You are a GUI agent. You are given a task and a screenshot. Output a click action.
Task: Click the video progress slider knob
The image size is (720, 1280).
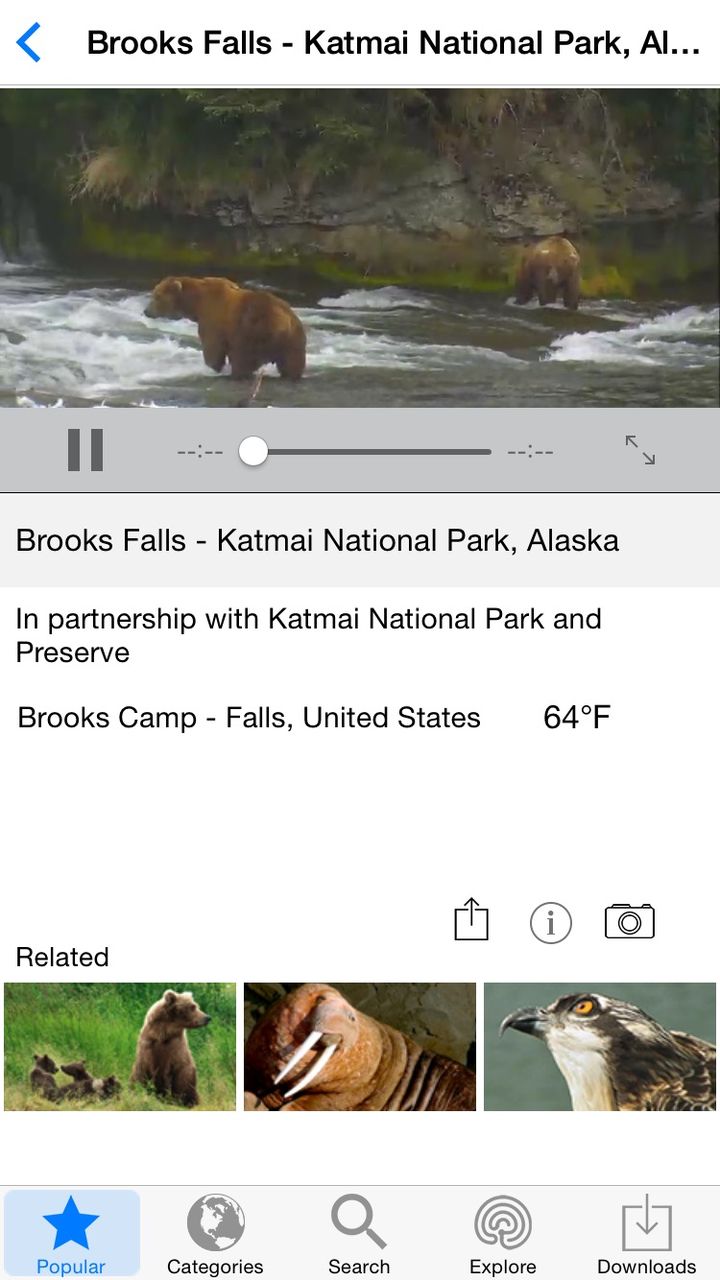click(x=254, y=451)
